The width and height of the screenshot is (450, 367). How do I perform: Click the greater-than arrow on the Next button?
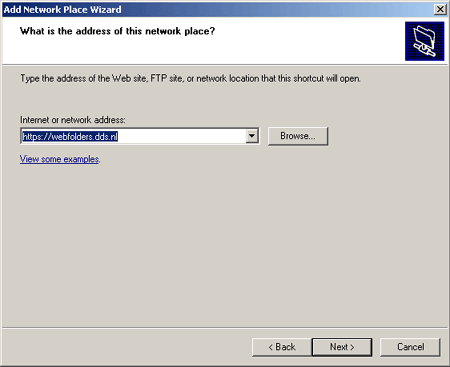click(x=352, y=347)
